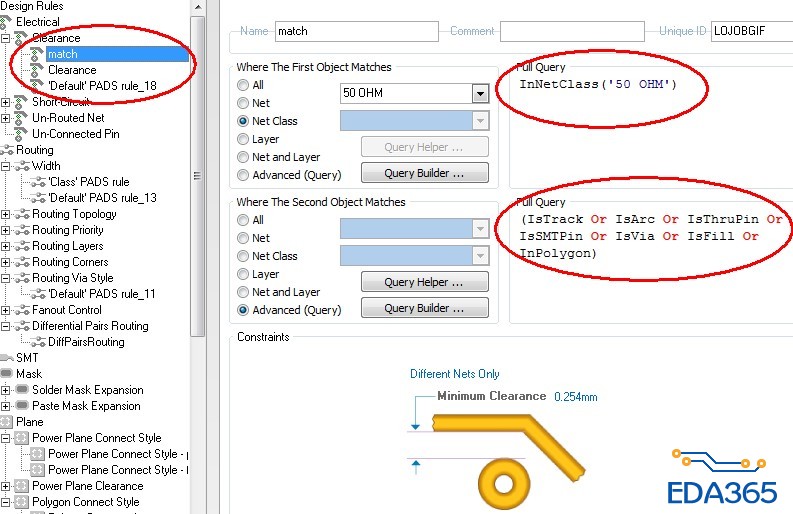Expand the Routing Priority group
Image resolution: width=793 pixels, height=514 pixels.
point(5,230)
